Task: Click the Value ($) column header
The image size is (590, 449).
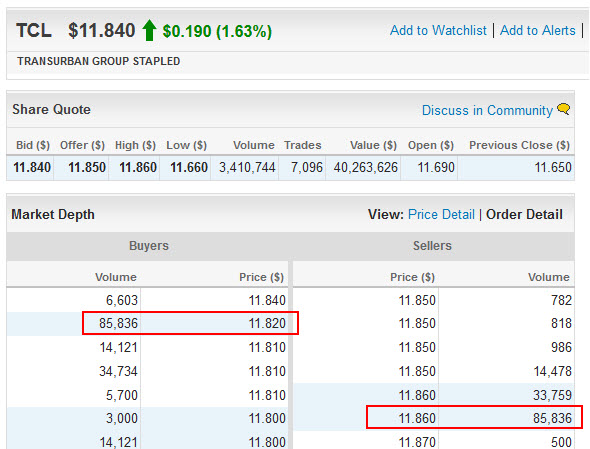Action: coord(374,145)
